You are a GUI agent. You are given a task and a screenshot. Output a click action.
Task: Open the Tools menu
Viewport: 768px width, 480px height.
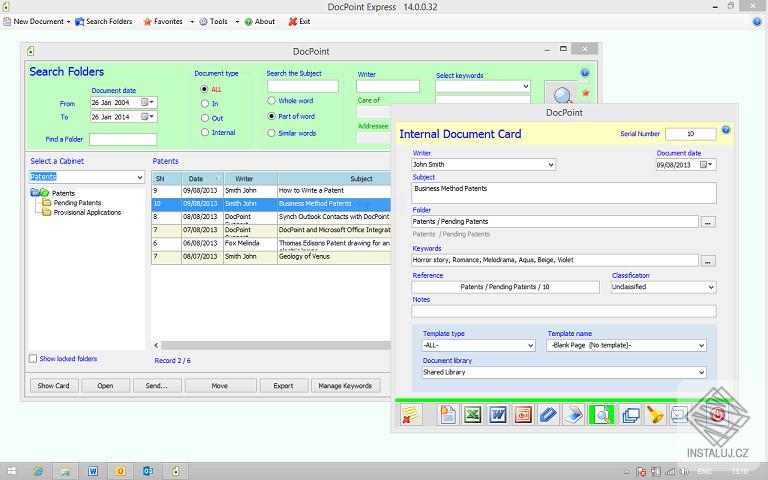218,22
